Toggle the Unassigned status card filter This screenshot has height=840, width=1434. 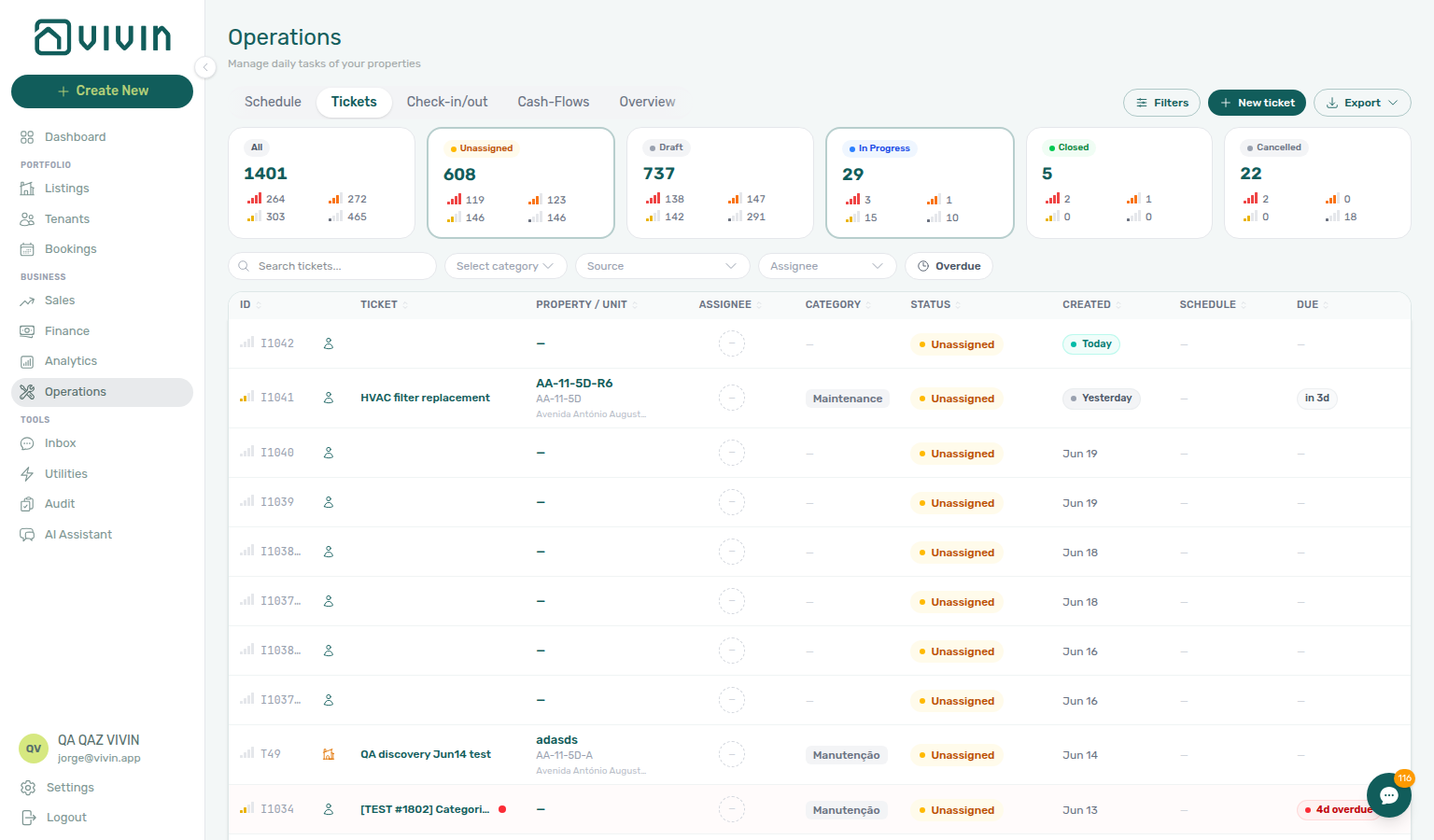tap(521, 183)
